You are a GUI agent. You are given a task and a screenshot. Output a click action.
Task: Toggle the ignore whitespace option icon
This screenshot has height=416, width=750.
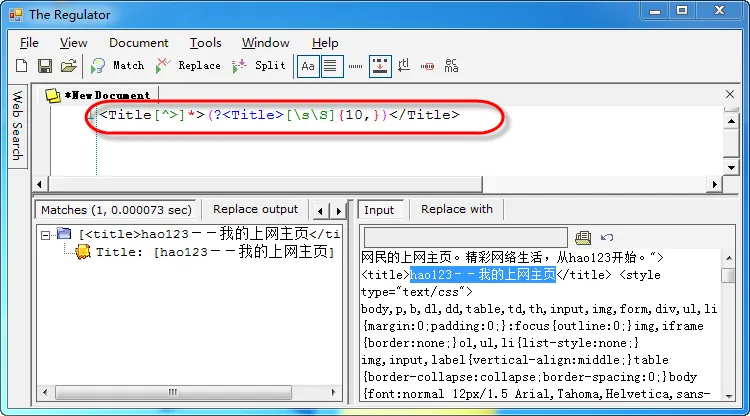tap(428, 66)
